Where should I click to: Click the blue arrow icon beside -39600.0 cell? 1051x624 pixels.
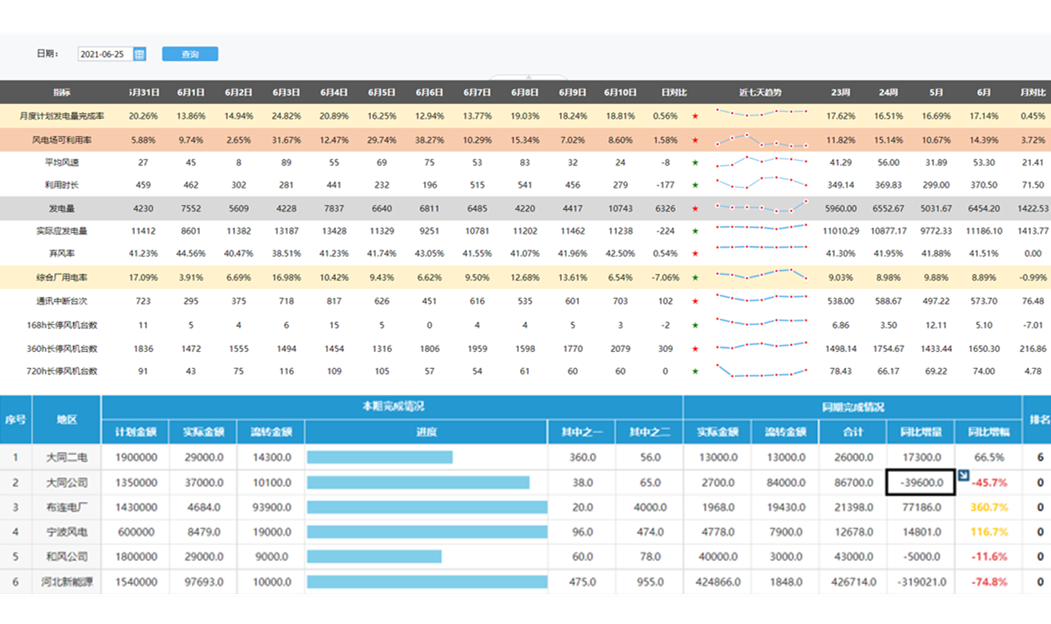964,475
